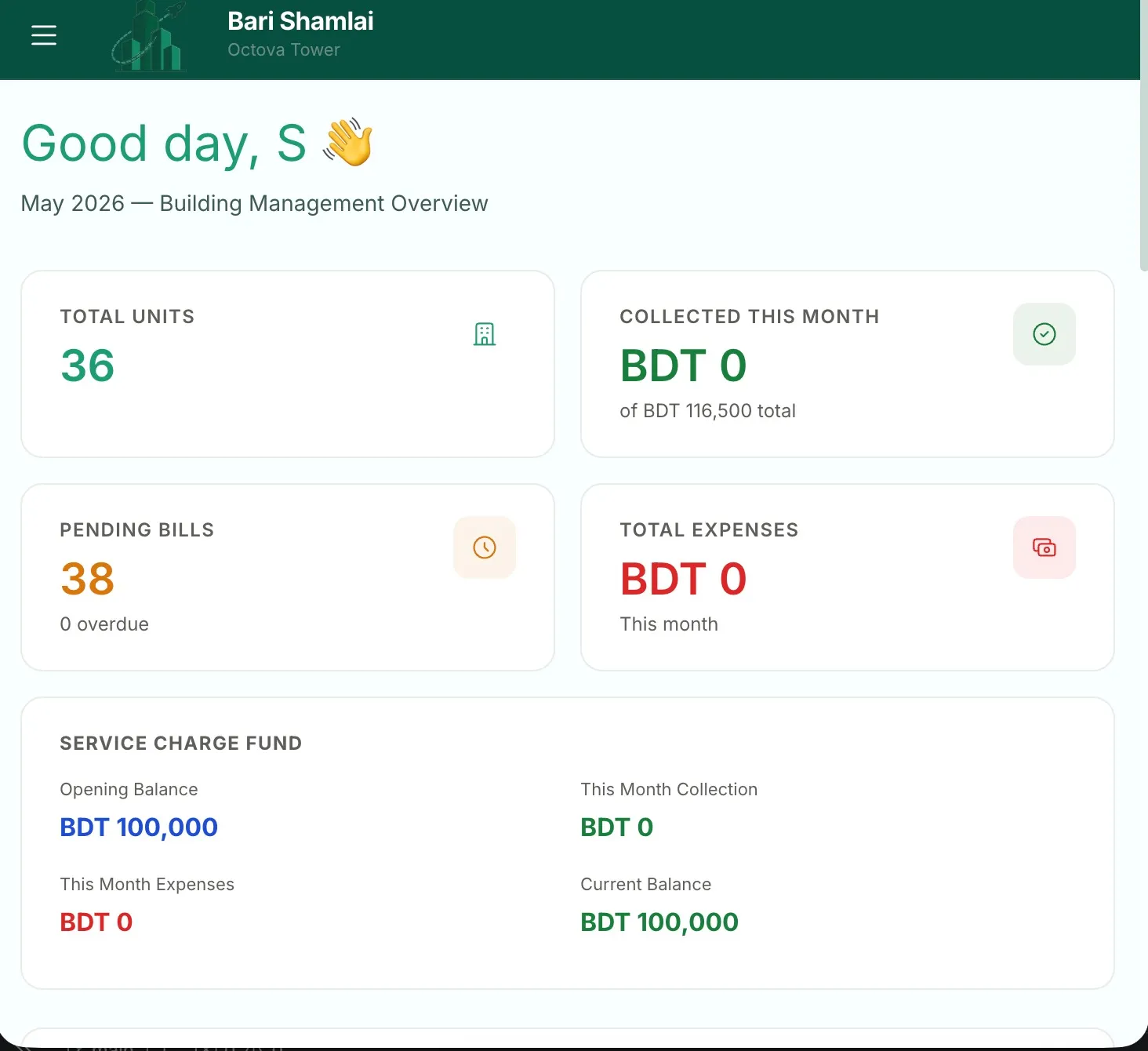Click the pending bills count 38
1148x1051 pixels.
click(88, 579)
